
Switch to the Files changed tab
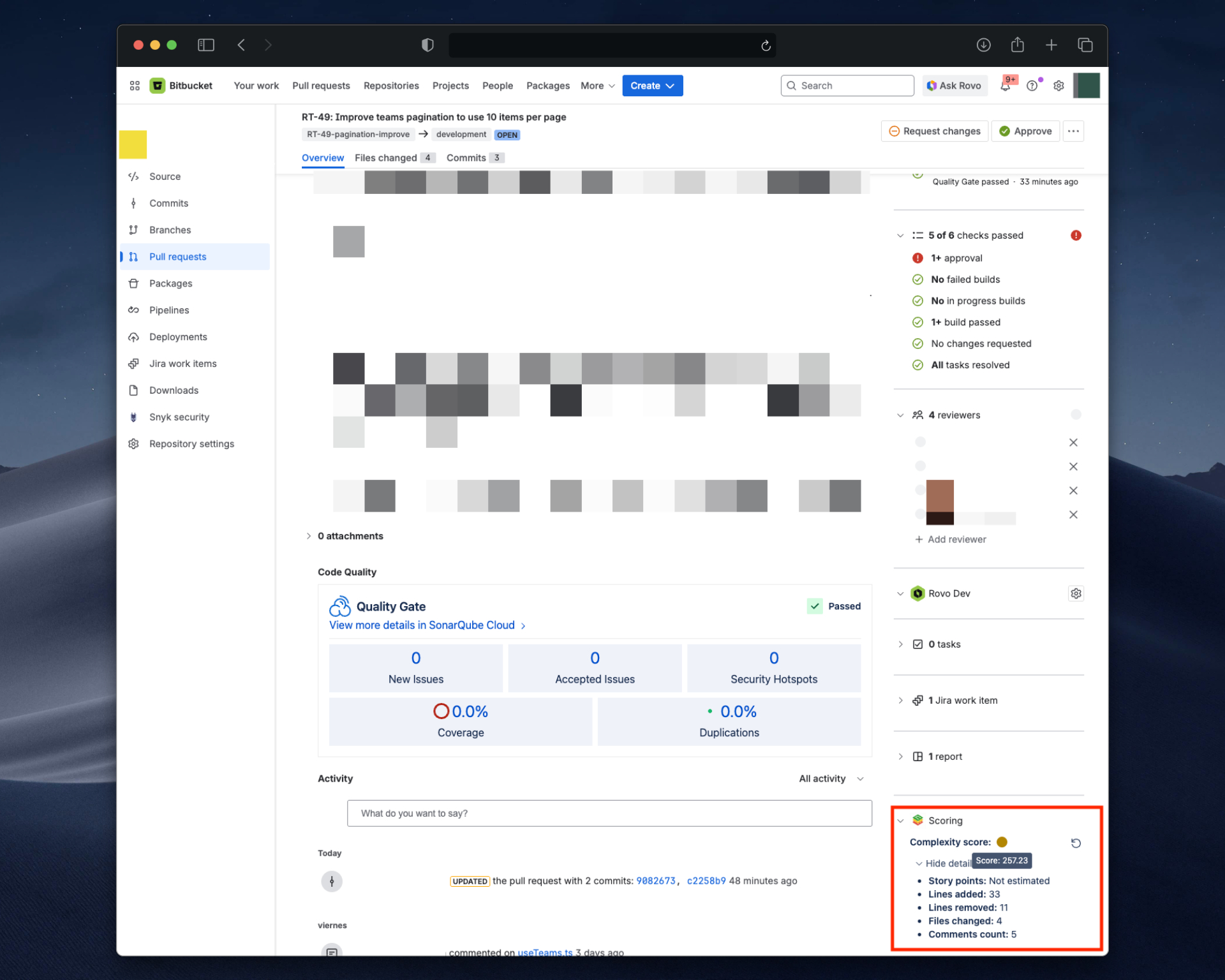(x=385, y=158)
